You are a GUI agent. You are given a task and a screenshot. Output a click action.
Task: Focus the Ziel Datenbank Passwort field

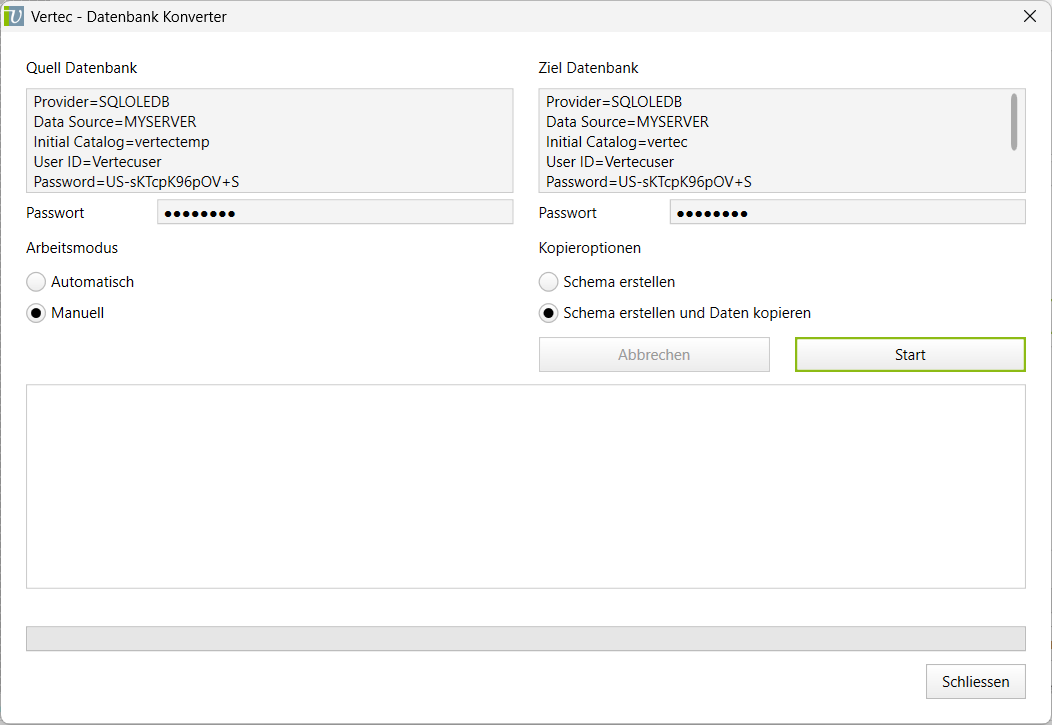[846, 212]
